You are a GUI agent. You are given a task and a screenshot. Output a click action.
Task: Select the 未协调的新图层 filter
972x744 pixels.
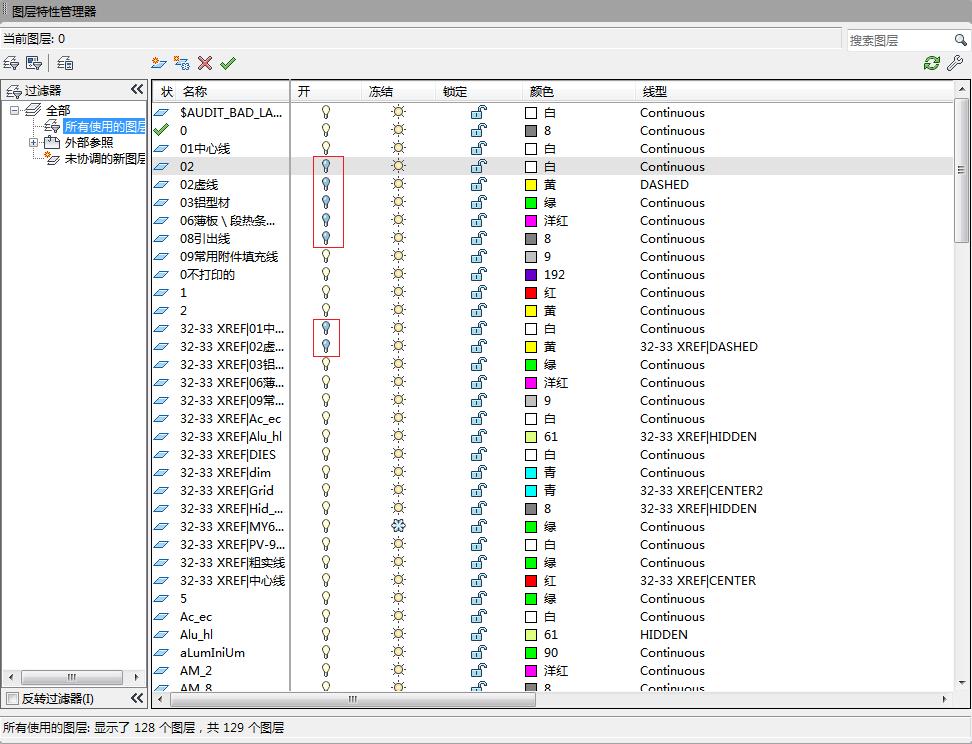(104, 159)
